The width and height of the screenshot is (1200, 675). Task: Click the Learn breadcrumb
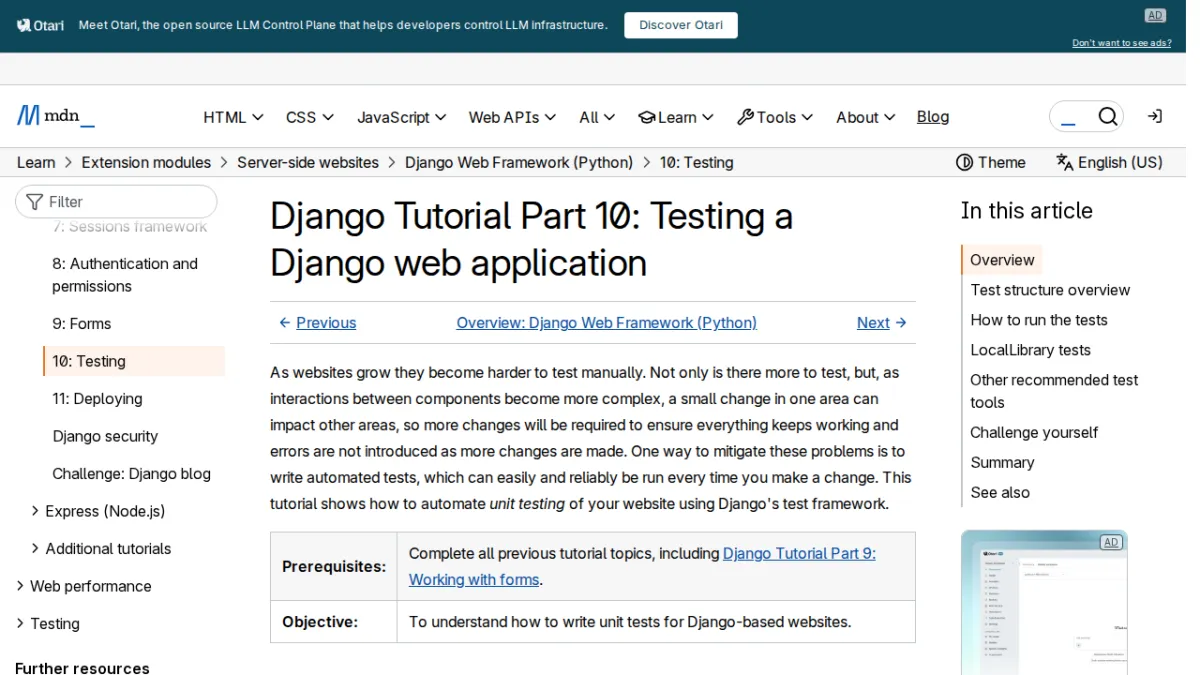[36, 162]
